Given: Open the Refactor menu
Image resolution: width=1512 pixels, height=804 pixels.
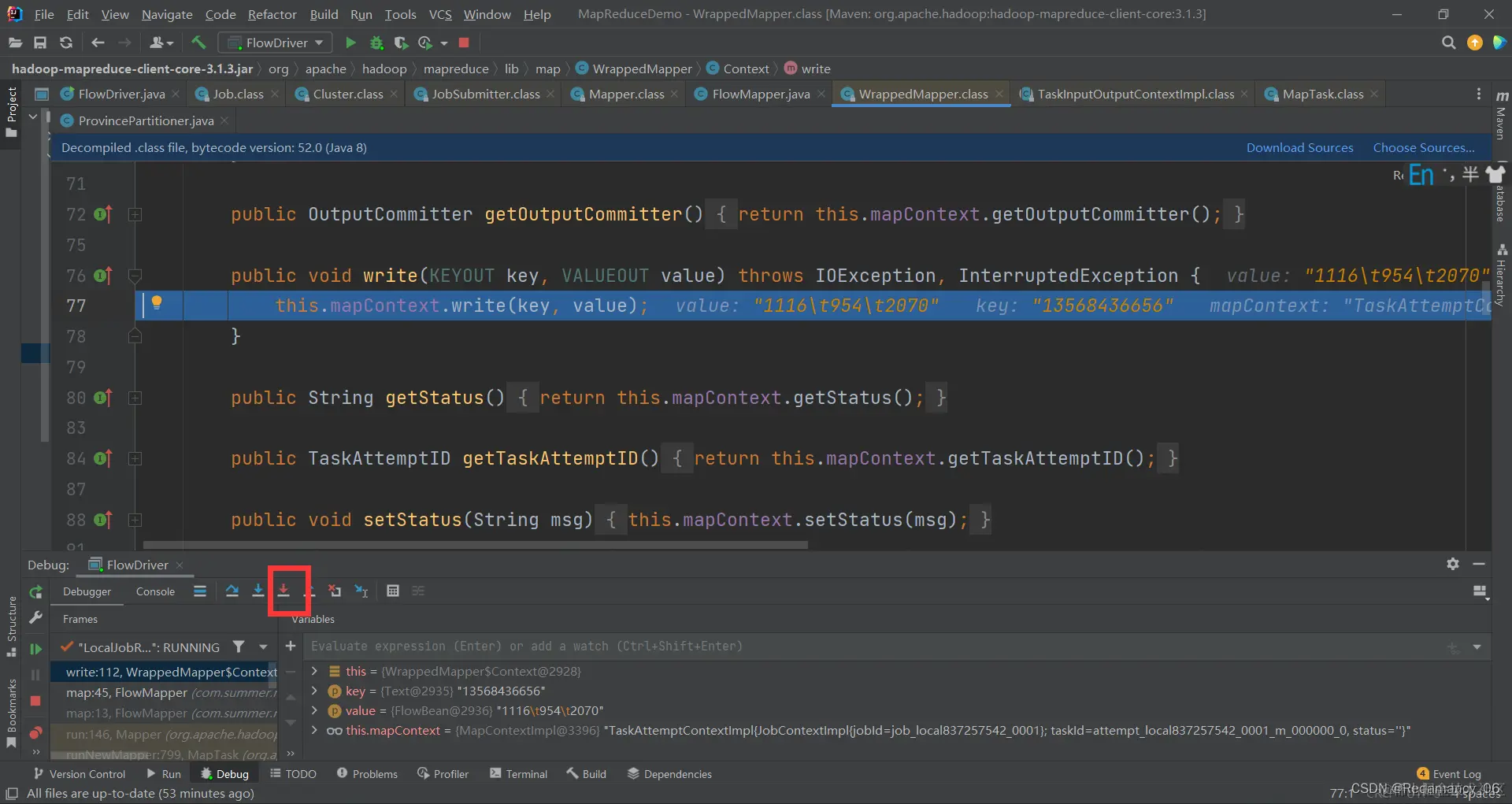Looking at the screenshot, I should click(272, 14).
